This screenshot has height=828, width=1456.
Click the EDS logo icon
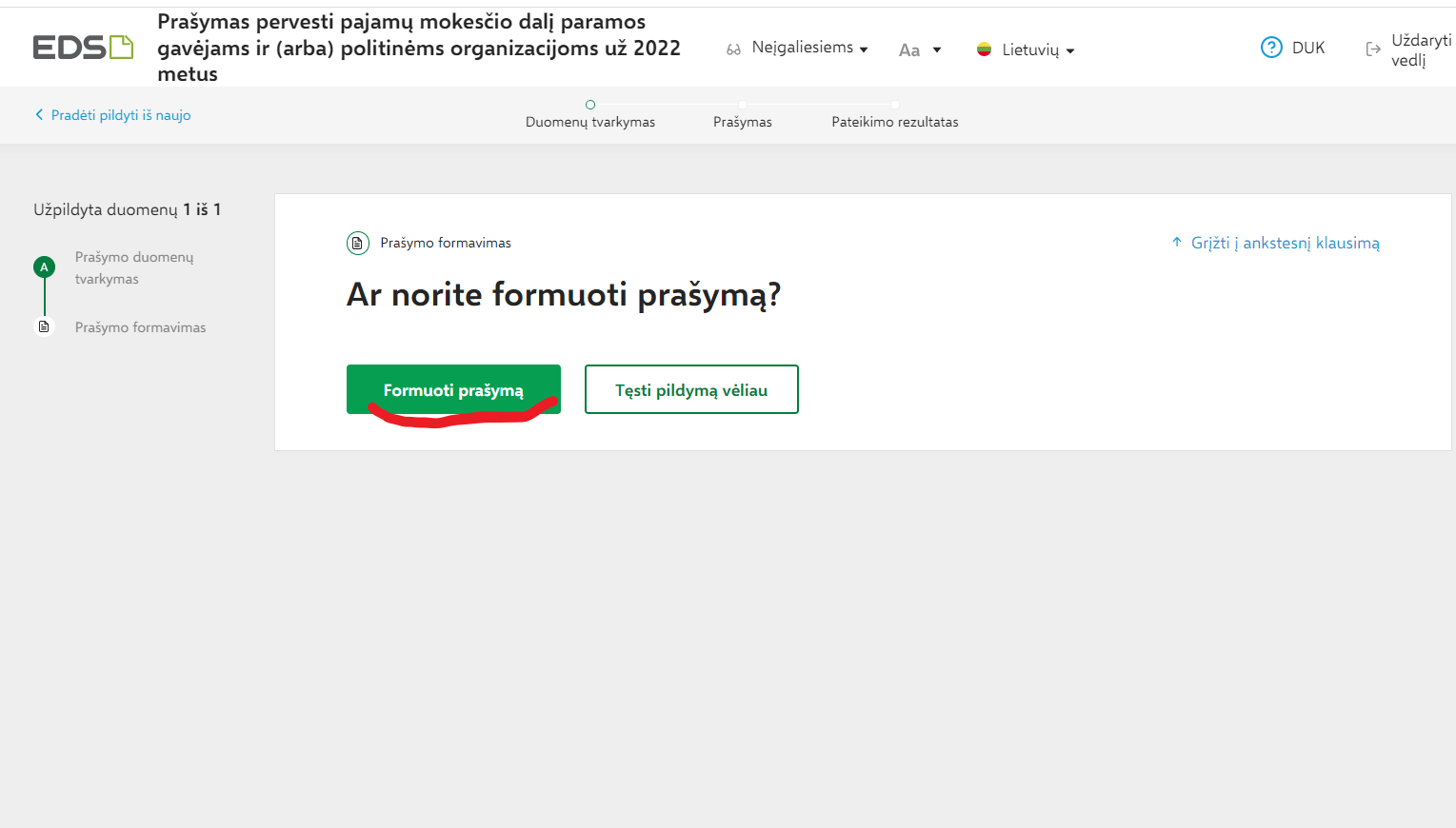pyautogui.click(x=83, y=47)
